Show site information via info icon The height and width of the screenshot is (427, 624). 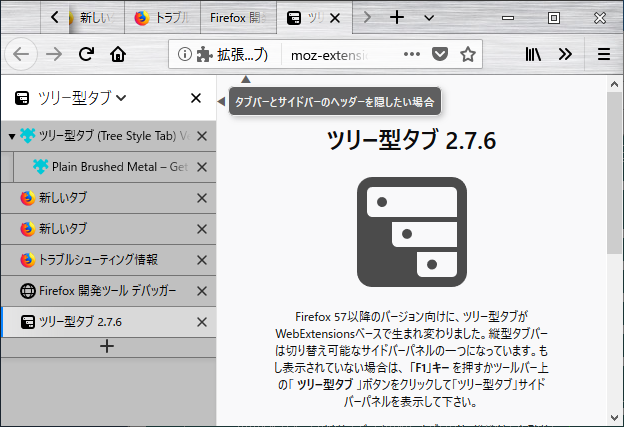click(x=184, y=54)
